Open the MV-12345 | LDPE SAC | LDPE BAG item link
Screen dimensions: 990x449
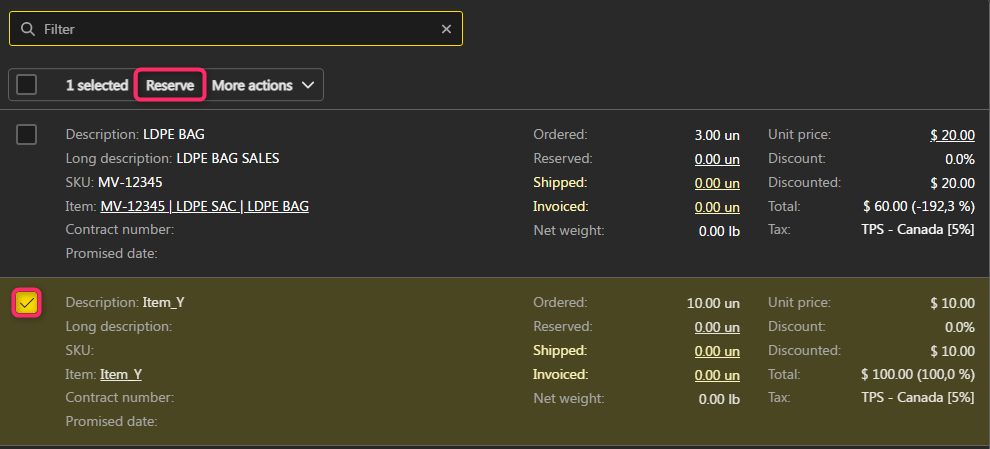(204, 206)
